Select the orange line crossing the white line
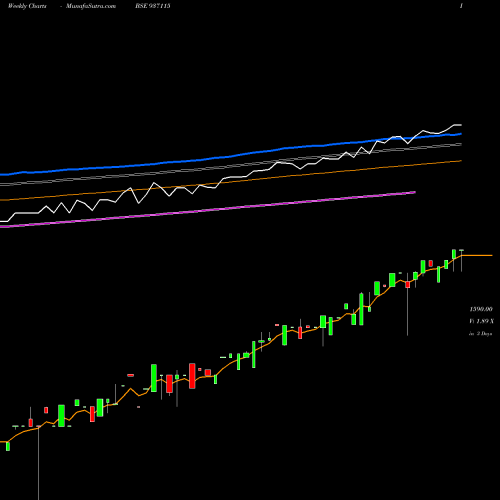Image resolution: width=500 pixels, height=500 pixels. click(x=230, y=181)
